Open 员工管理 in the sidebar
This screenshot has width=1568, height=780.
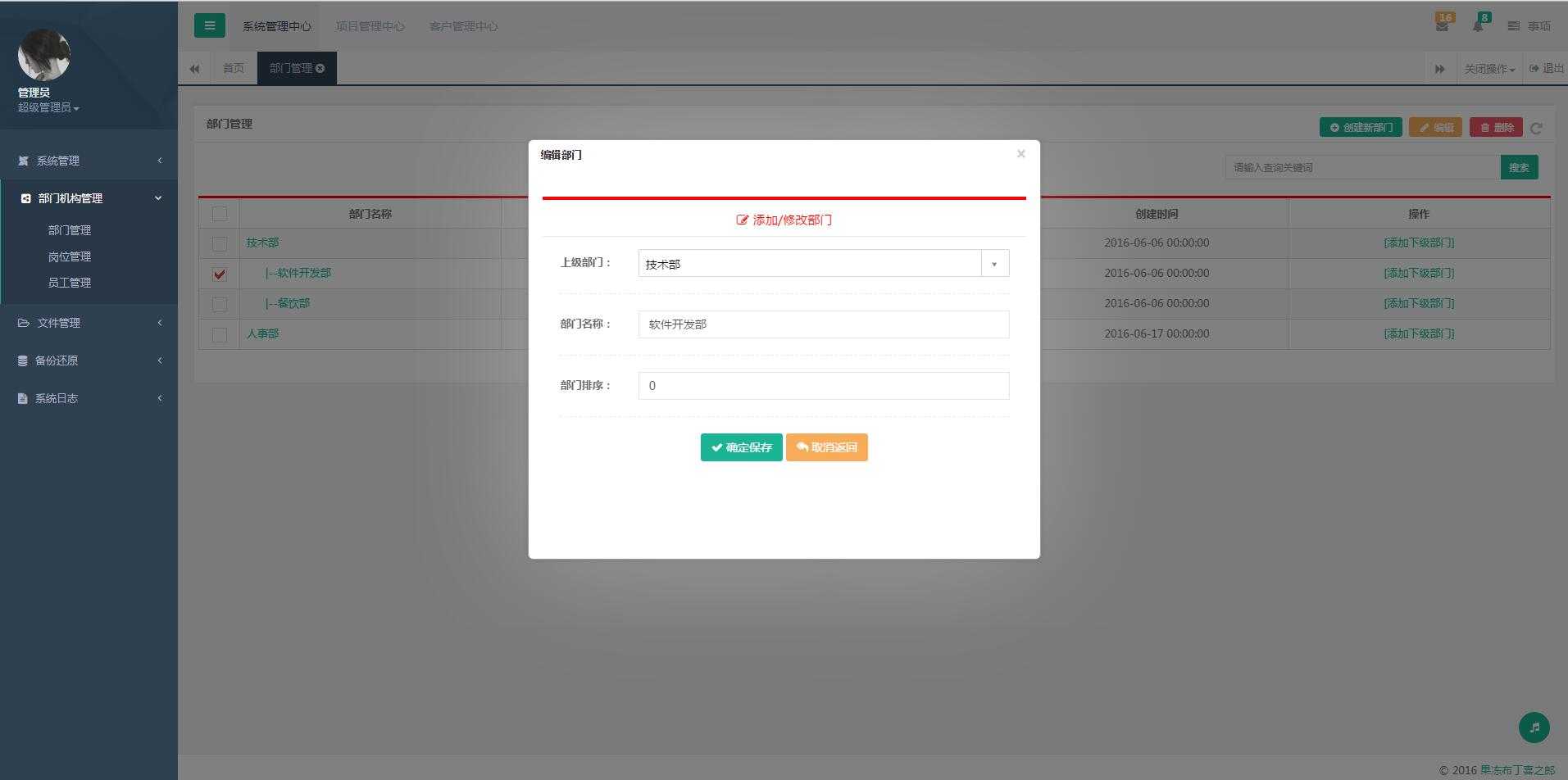tap(70, 283)
